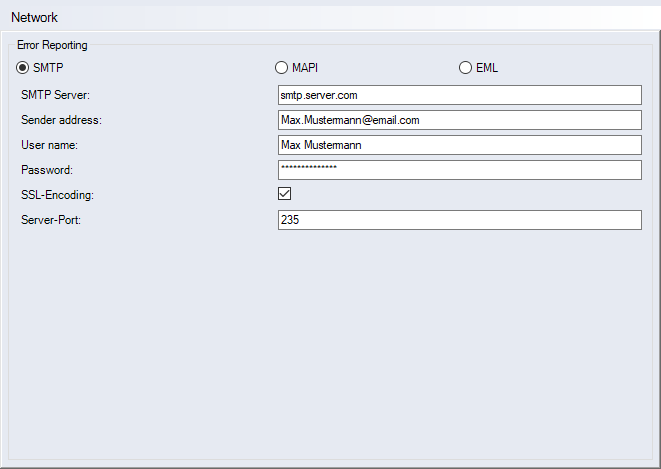
Task: Disable the SSL-Encoding checkbox
Action: tap(285, 193)
